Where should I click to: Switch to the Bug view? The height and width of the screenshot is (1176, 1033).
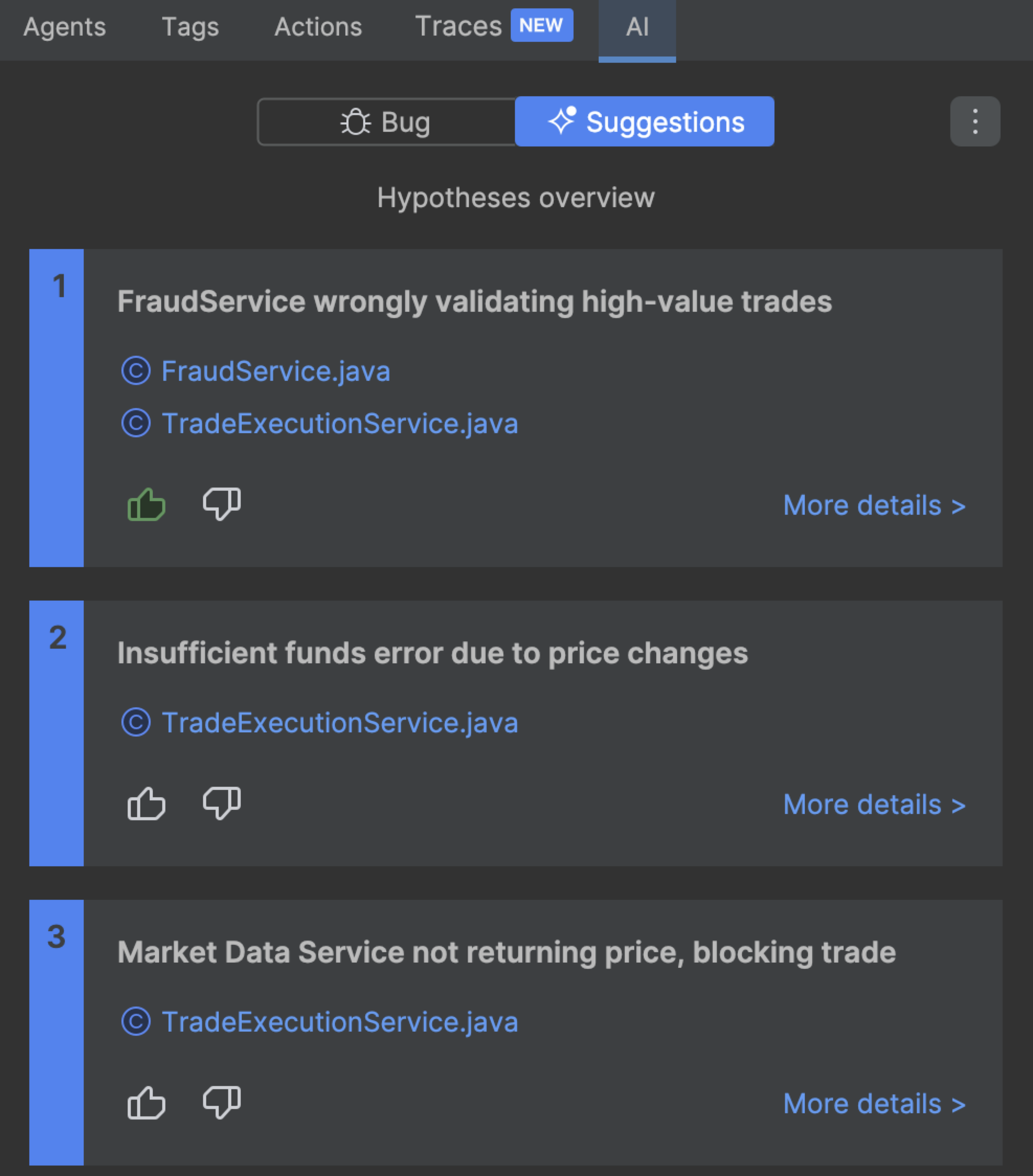point(386,122)
